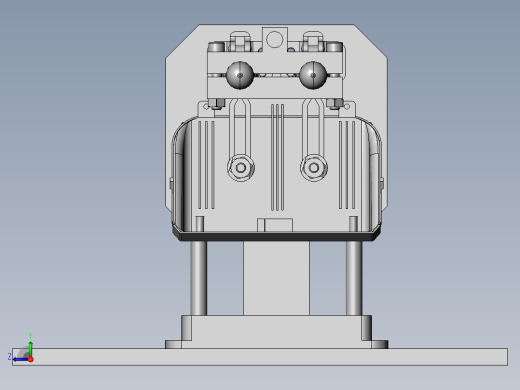
Task: Select the left foot flange of the pedestal
Action: click(x=173, y=344)
